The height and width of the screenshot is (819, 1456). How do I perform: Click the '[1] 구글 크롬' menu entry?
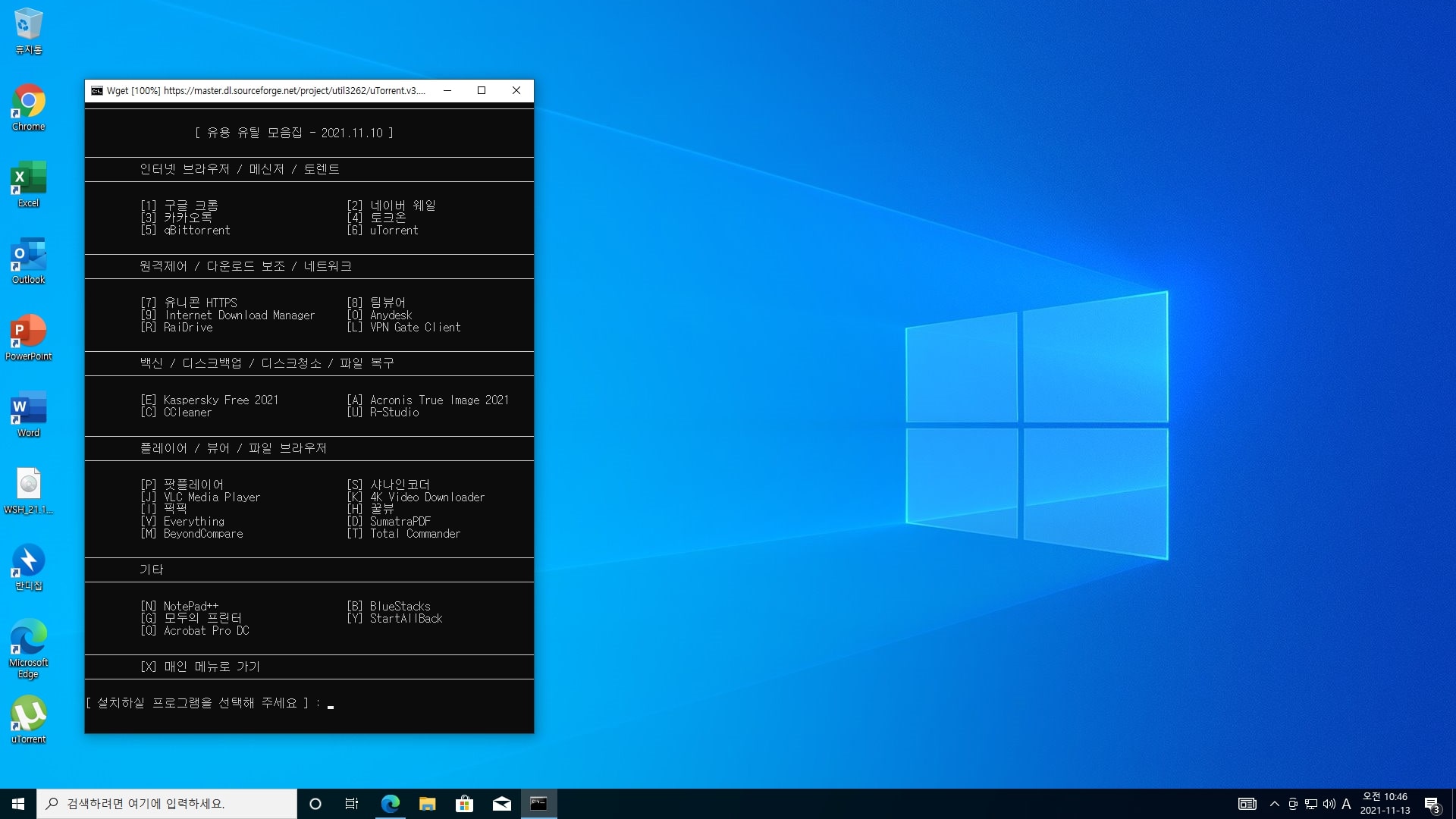point(180,206)
